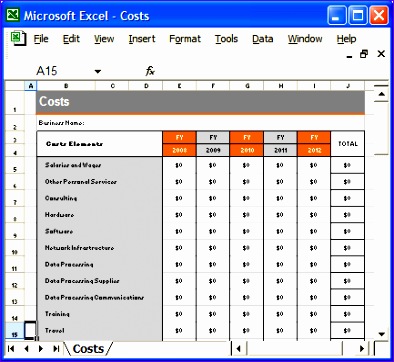The width and height of the screenshot is (394, 362).
Task: Go to last sheet tab arrow
Action: (x=56, y=349)
